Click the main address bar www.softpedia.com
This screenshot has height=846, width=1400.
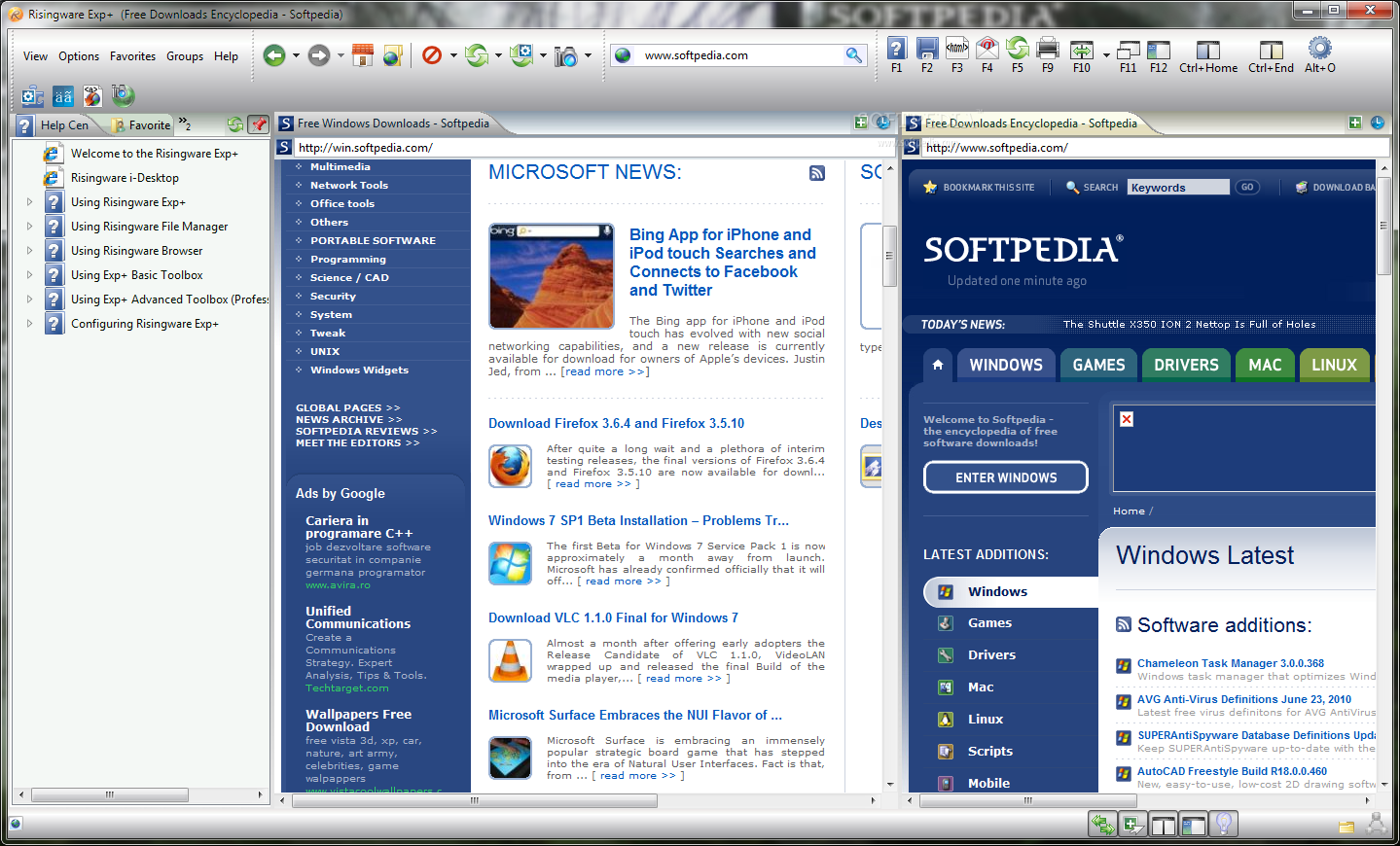point(739,55)
